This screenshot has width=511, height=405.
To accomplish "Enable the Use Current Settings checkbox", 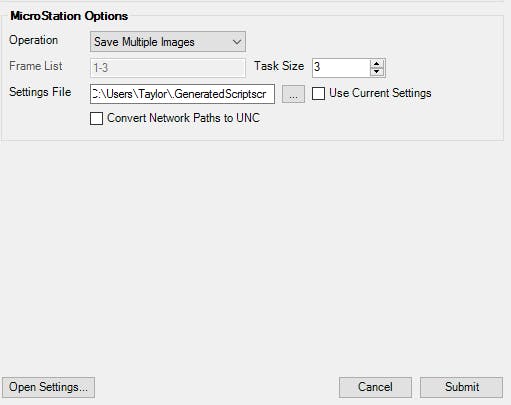I will [x=318, y=93].
